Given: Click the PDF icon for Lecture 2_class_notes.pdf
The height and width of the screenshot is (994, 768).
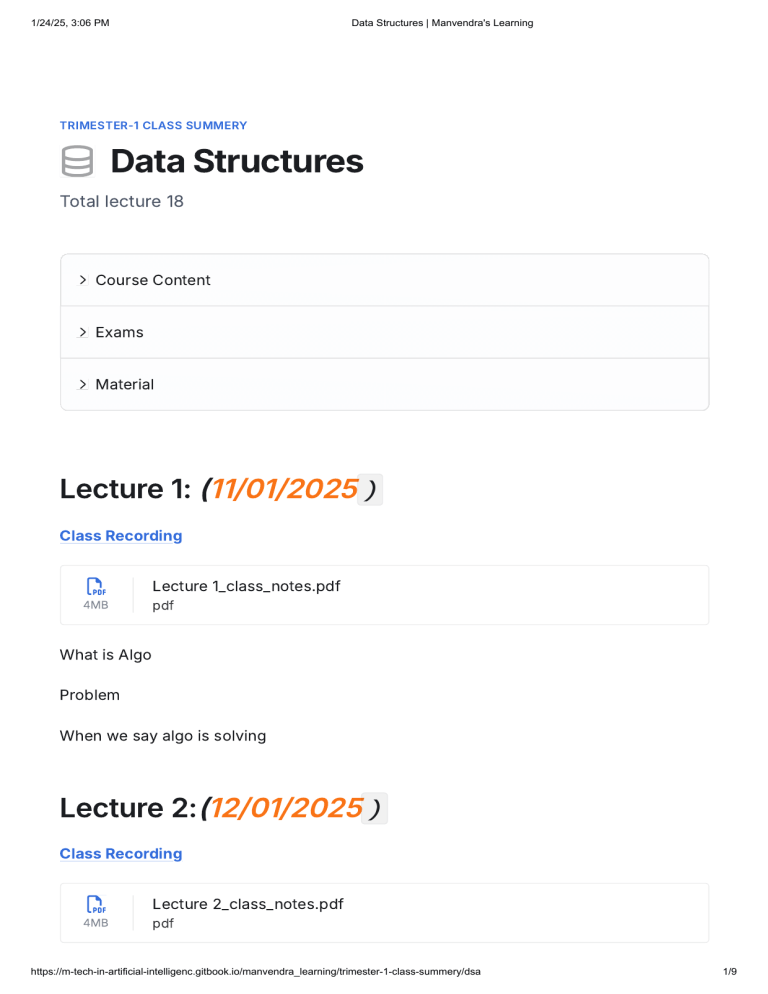Looking at the screenshot, I should click(x=96, y=905).
